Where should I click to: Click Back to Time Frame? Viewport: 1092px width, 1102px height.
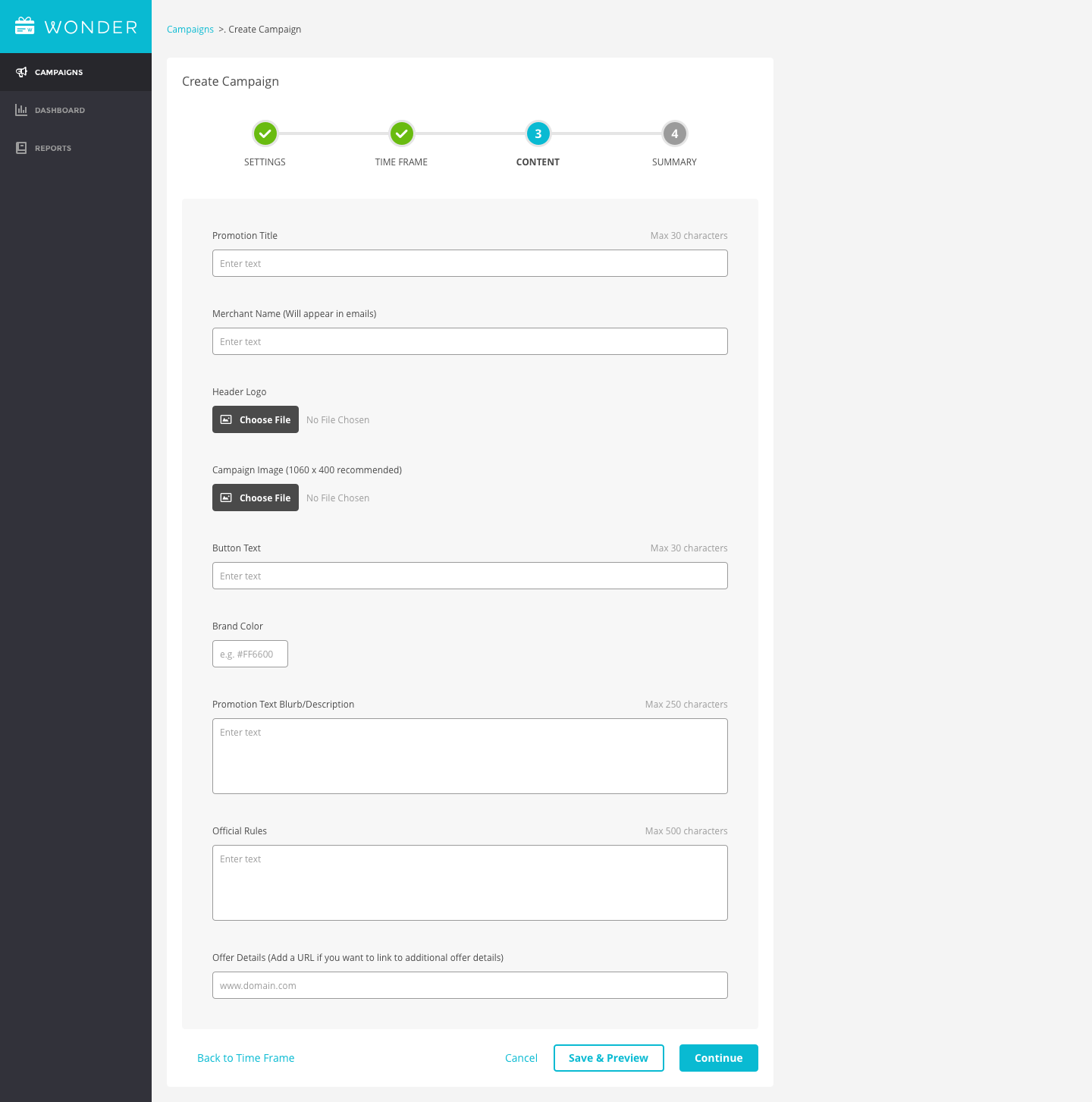pos(246,1057)
